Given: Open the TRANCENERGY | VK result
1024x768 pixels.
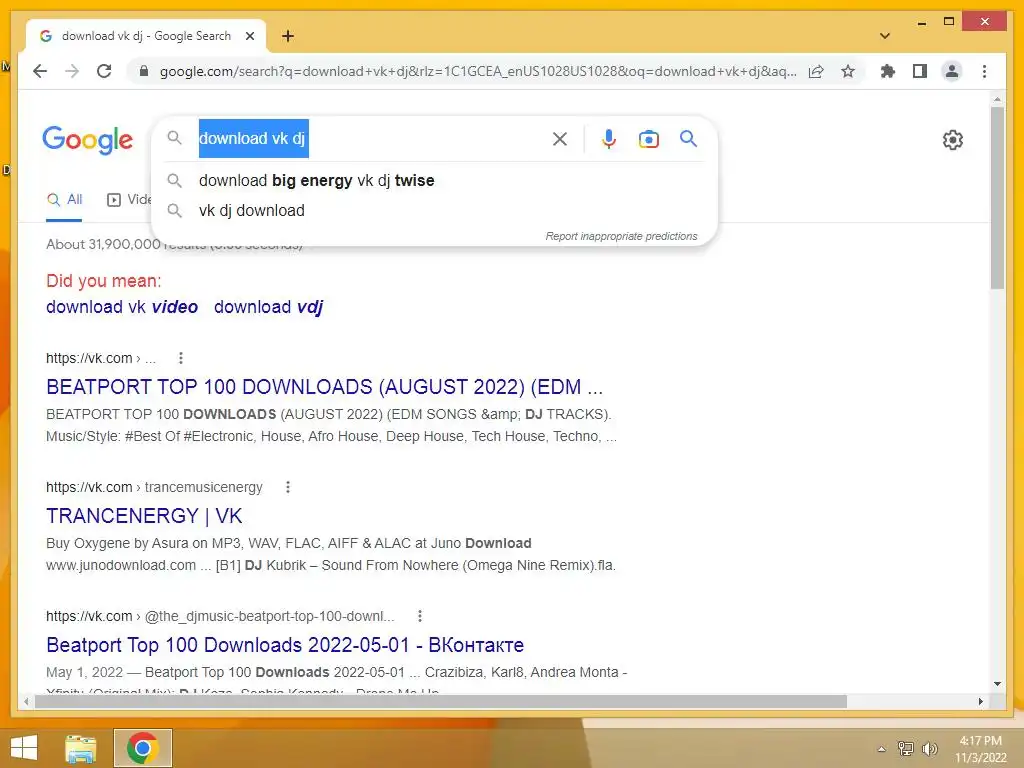Looking at the screenshot, I should (x=144, y=516).
